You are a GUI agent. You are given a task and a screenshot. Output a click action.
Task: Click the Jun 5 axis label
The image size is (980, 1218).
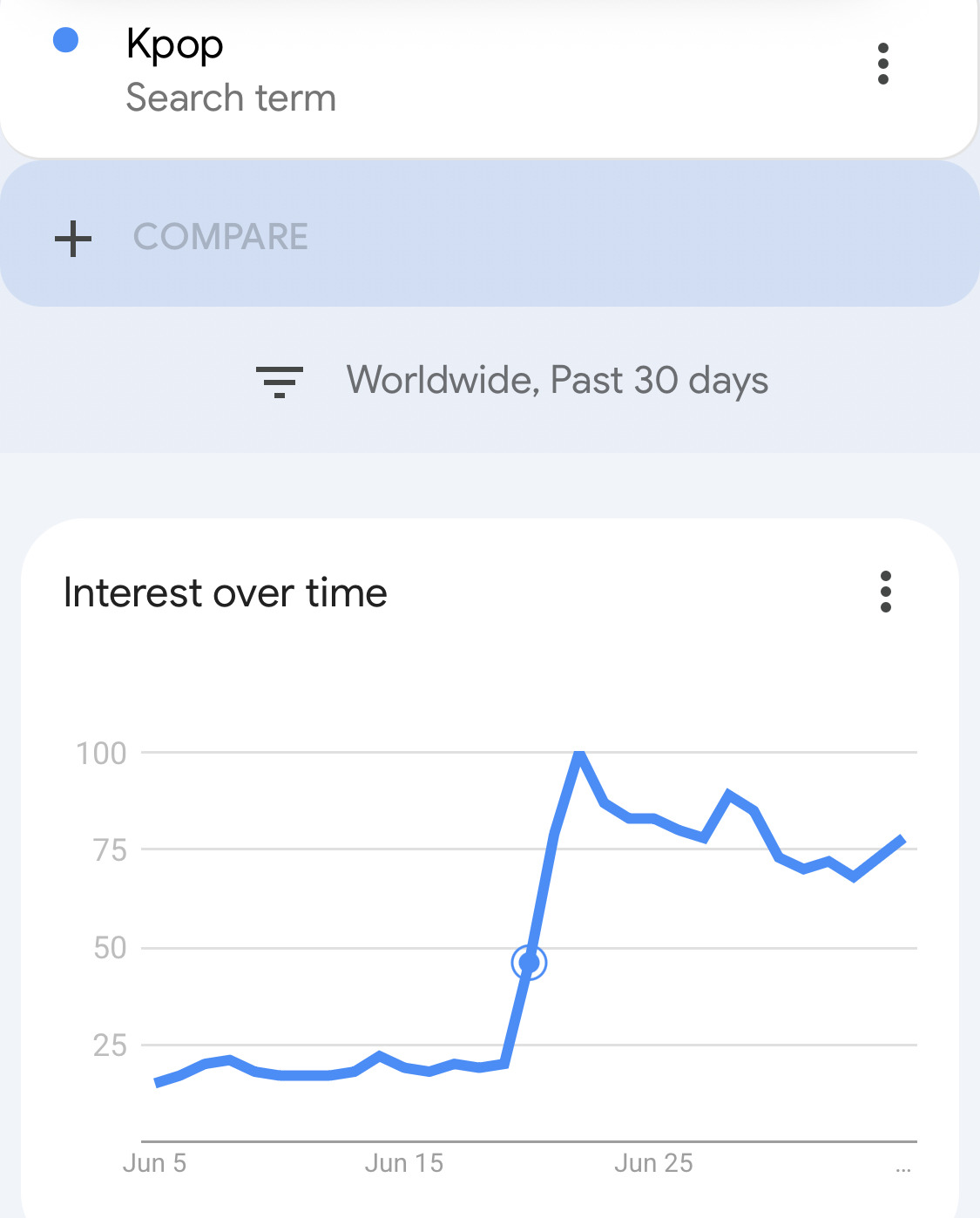[155, 1163]
